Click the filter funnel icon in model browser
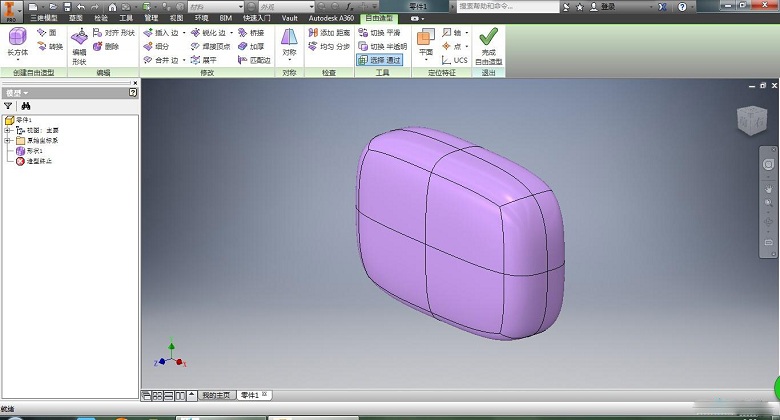The height and width of the screenshot is (420, 780). (x=8, y=105)
